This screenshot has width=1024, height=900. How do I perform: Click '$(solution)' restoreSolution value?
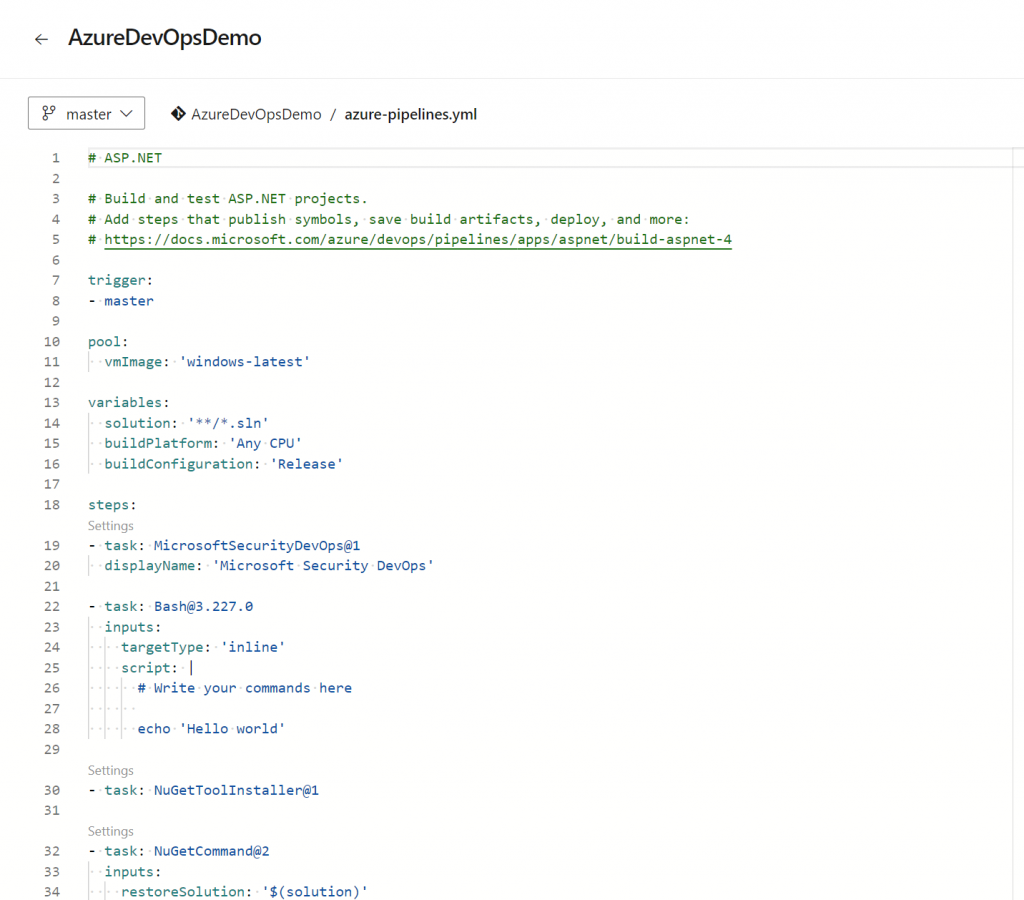pos(315,892)
